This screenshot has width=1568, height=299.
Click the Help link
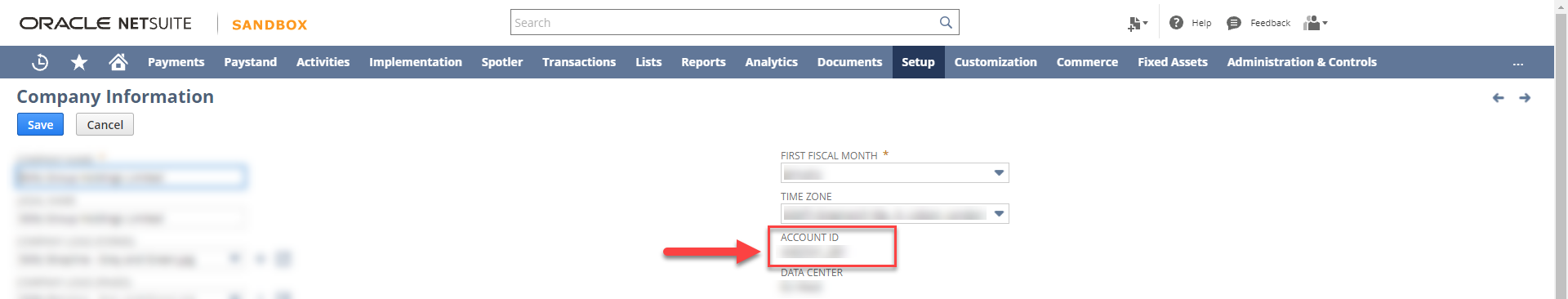click(x=1201, y=23)
